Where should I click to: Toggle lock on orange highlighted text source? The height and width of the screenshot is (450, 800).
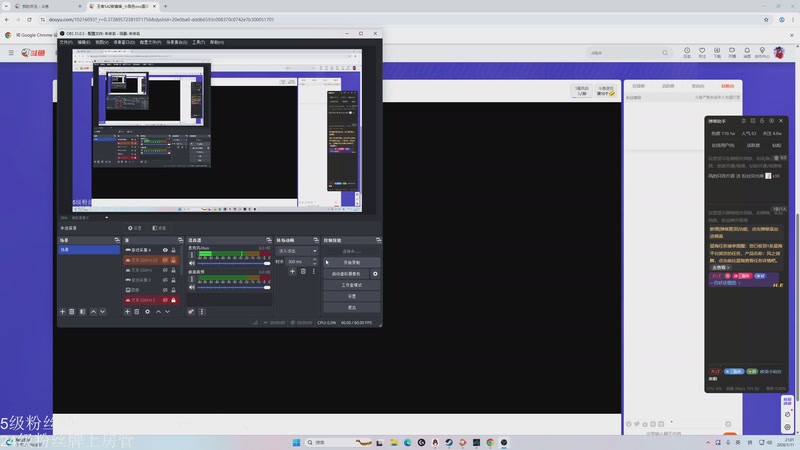tap(173, 260)
